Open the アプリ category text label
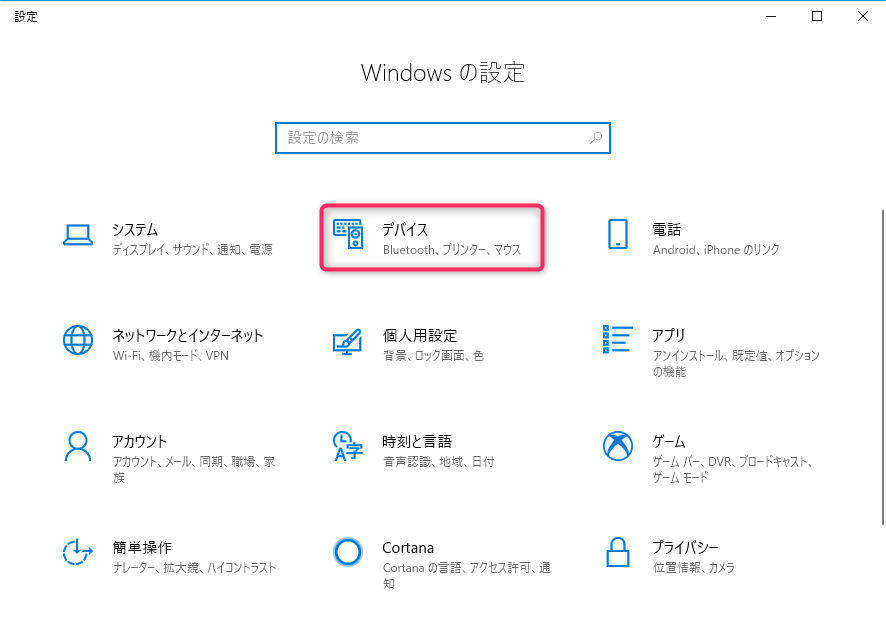Viewport: 886px width, 623px height. pos(669,336)
